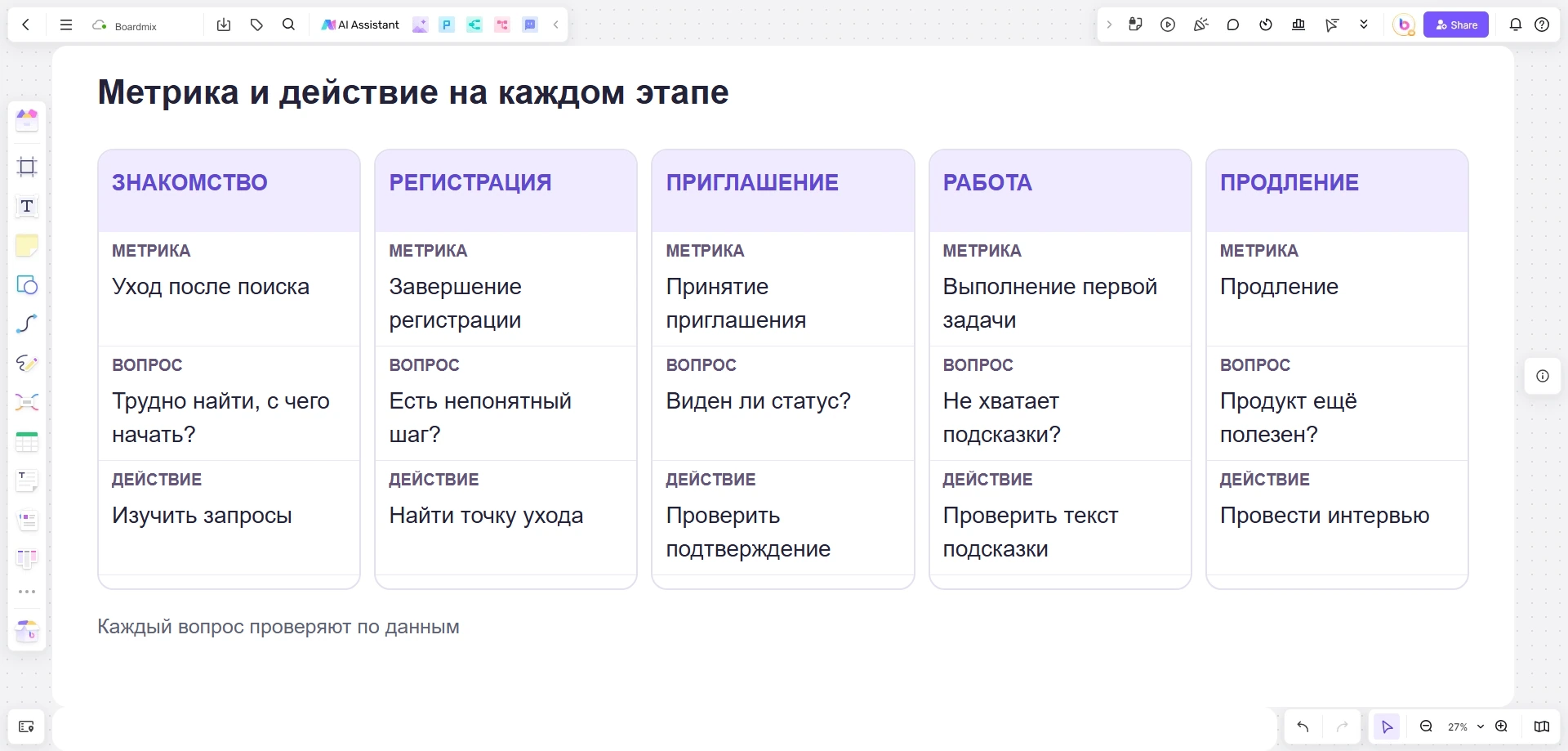Image resolution: width=1568 pixels, height=751 pixels.
Task: Toggle the minimap book icon
Action: point(1542,726)
